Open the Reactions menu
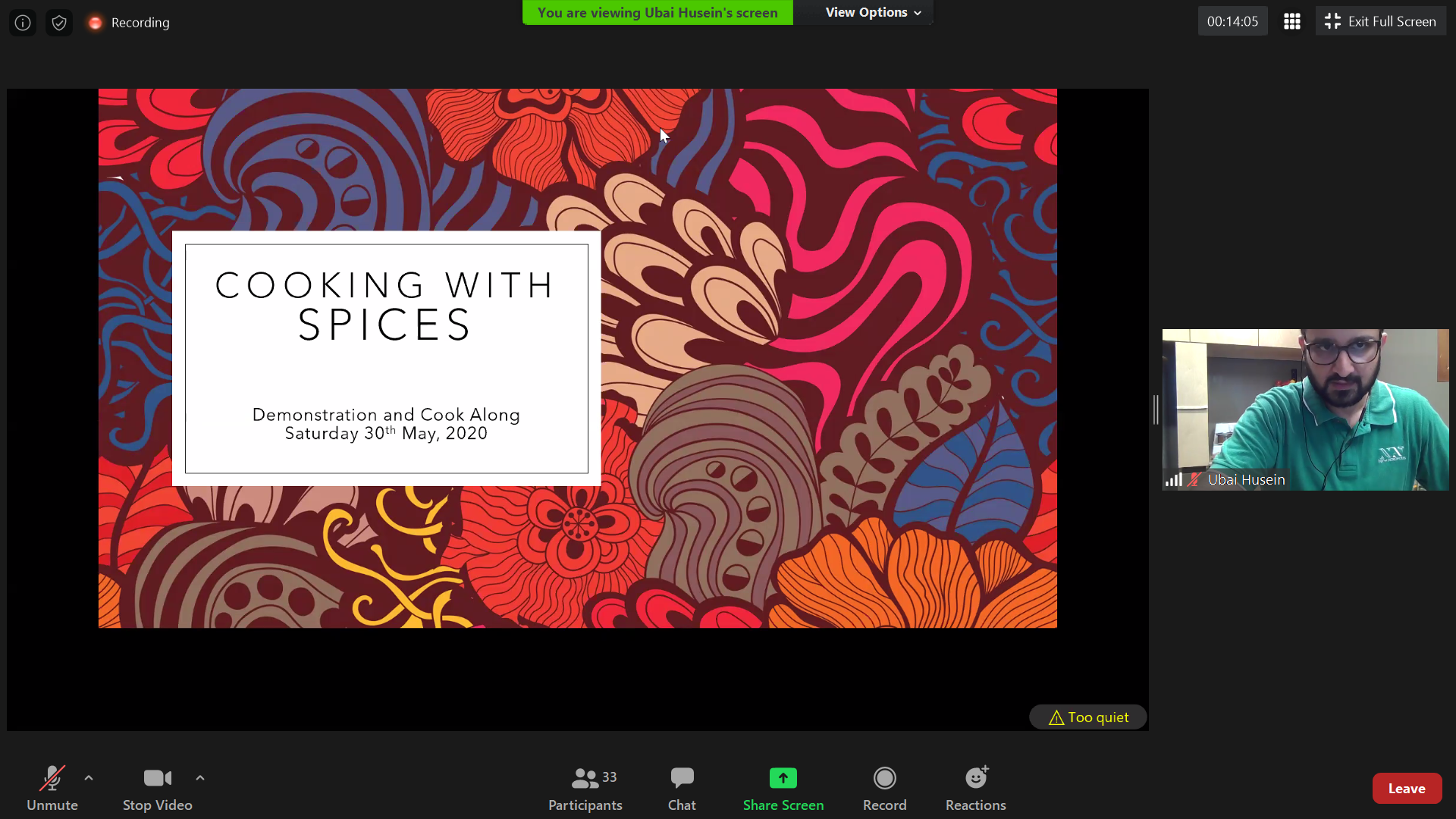This screenshot has height=819, width=1456. 975,789
